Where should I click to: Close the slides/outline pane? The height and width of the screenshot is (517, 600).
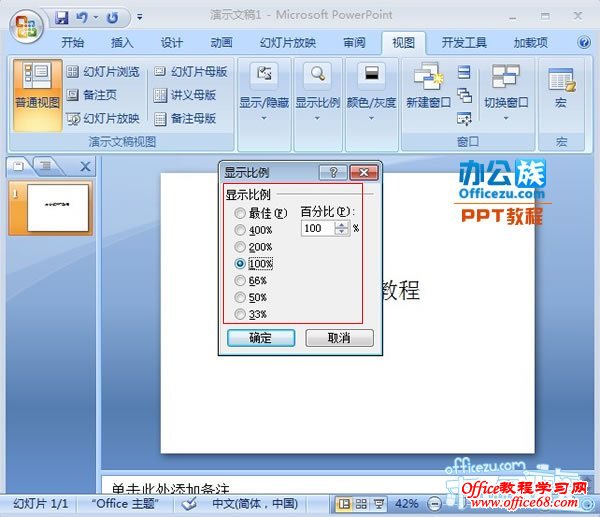point(85,166)
